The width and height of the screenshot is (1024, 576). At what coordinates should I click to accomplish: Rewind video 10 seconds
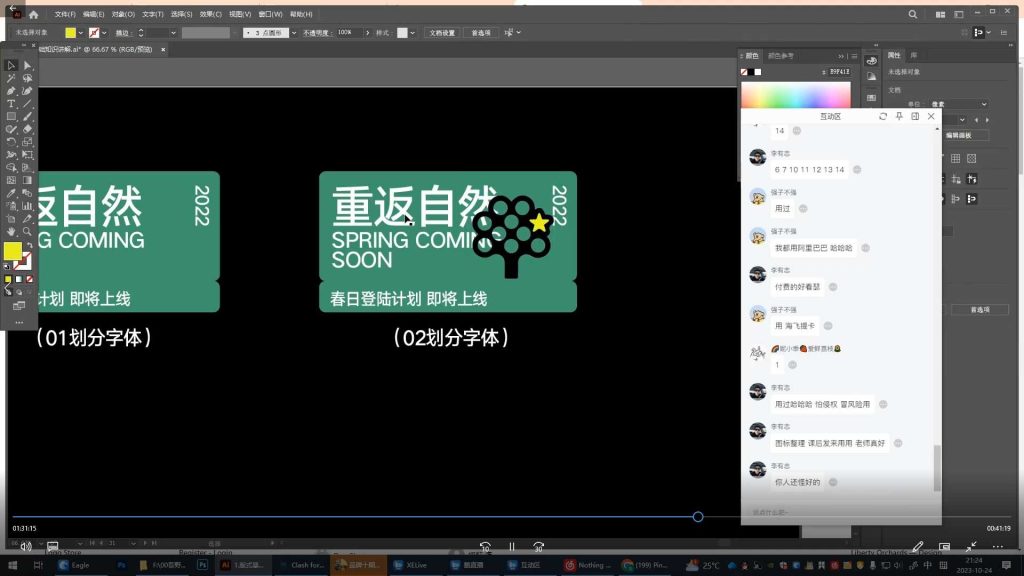[x=485, y=547]
